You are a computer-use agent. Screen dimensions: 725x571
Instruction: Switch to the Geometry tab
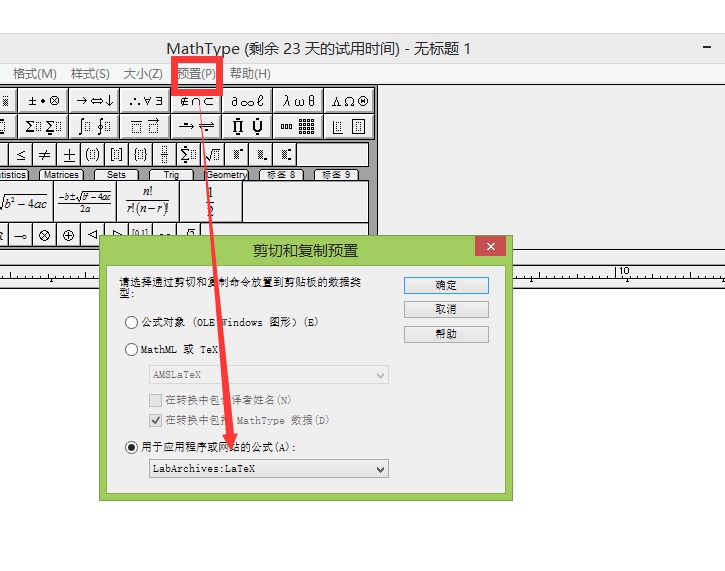point(227,175)
